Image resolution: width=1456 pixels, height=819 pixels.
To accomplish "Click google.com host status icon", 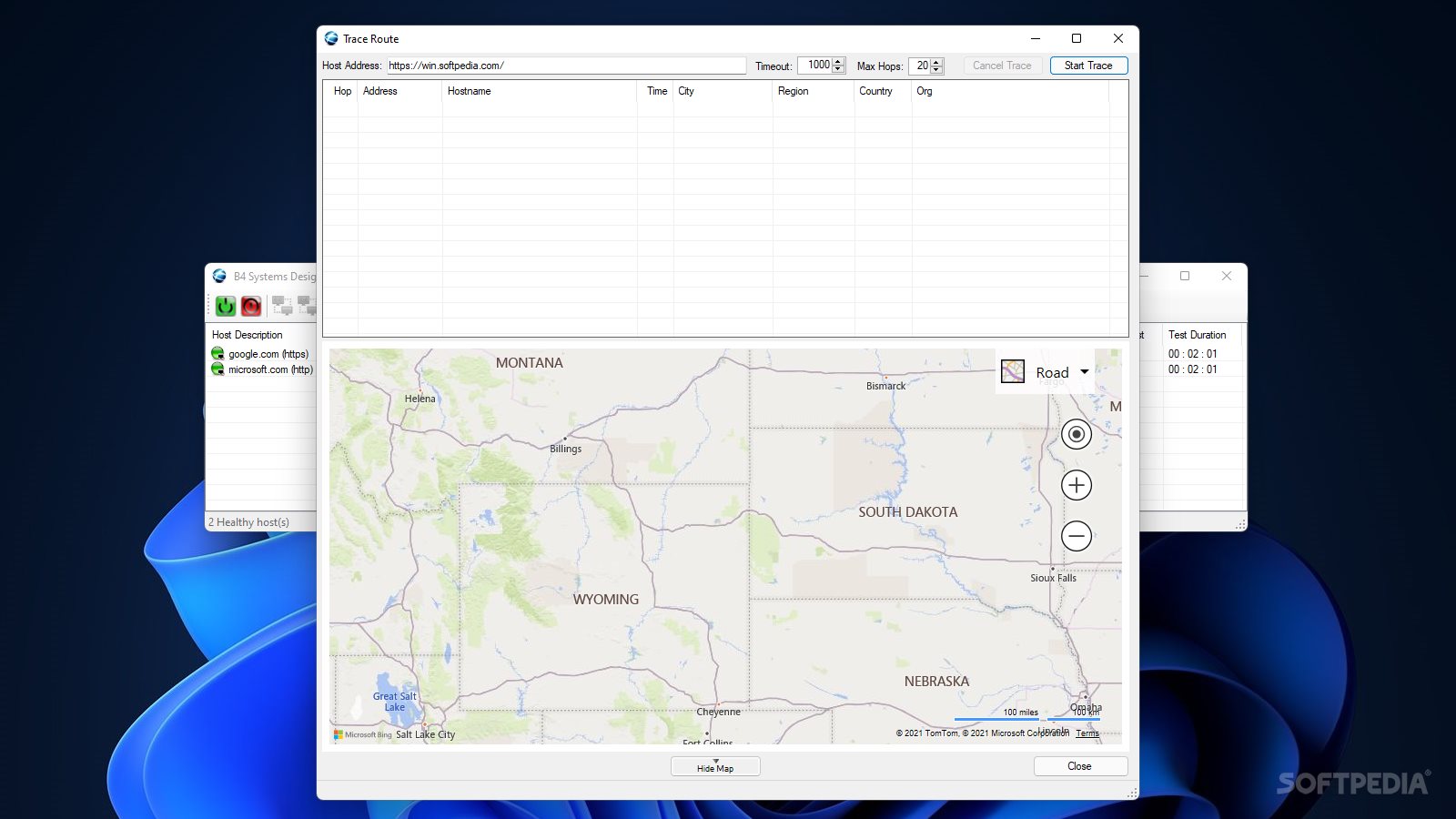I will (217, 354).
